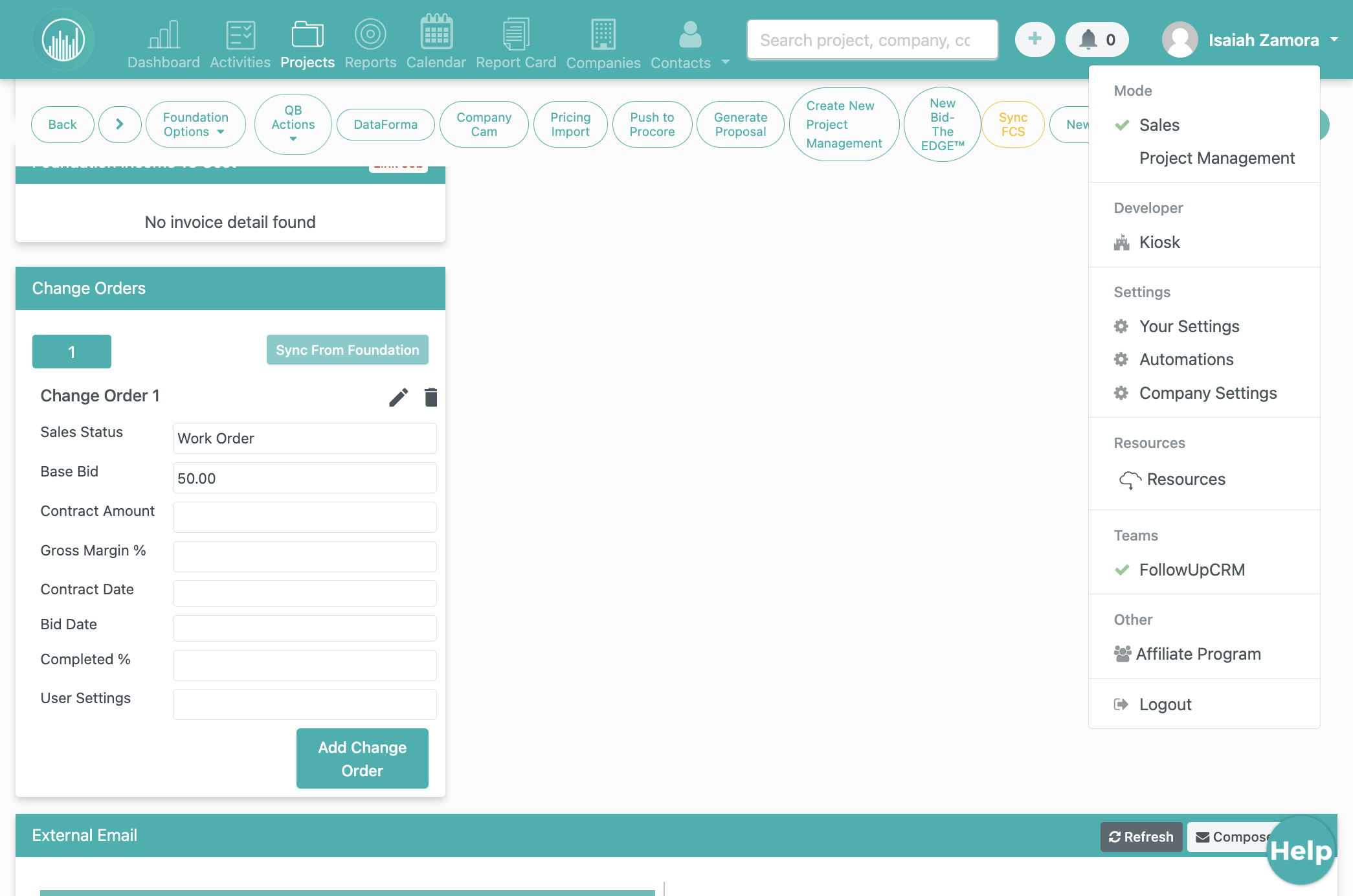Image resolution: width=1353 pixels, height=896 pixels.
Task: Open Affiliate Program
Action: coord(1187,654)
